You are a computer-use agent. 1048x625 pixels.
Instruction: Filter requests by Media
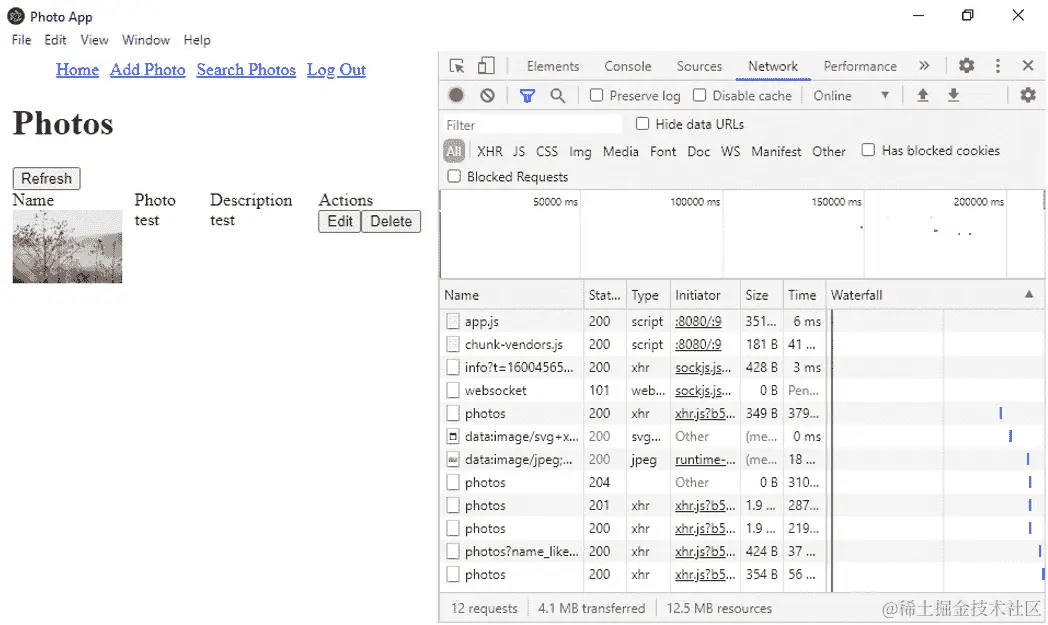click(621, 152)
